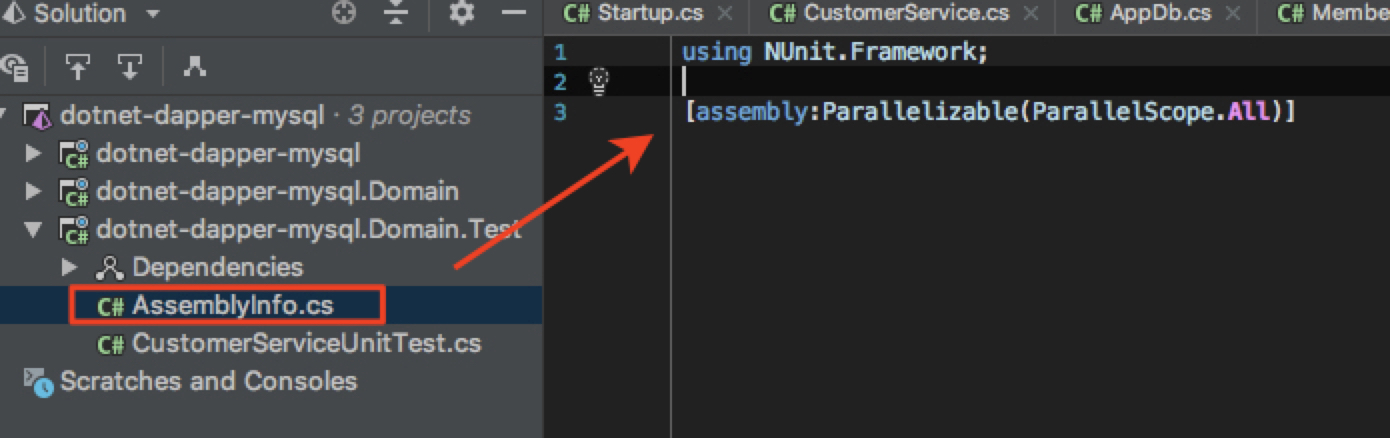Select CustomerServiceUnitTest.cs file

coord(305,343)
